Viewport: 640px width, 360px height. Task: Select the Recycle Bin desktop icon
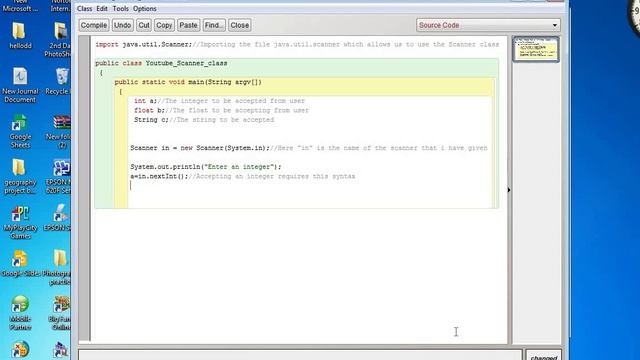point(60,81)
